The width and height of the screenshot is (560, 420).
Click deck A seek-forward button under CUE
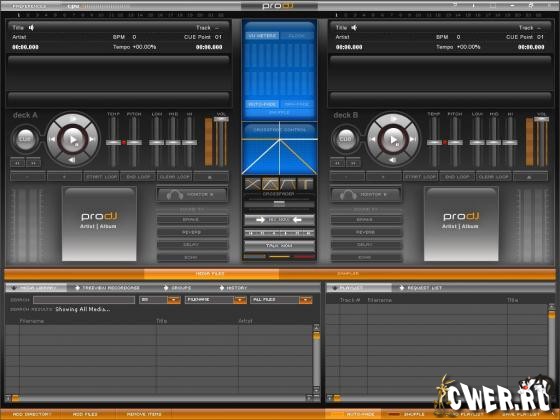click(33, 163)
